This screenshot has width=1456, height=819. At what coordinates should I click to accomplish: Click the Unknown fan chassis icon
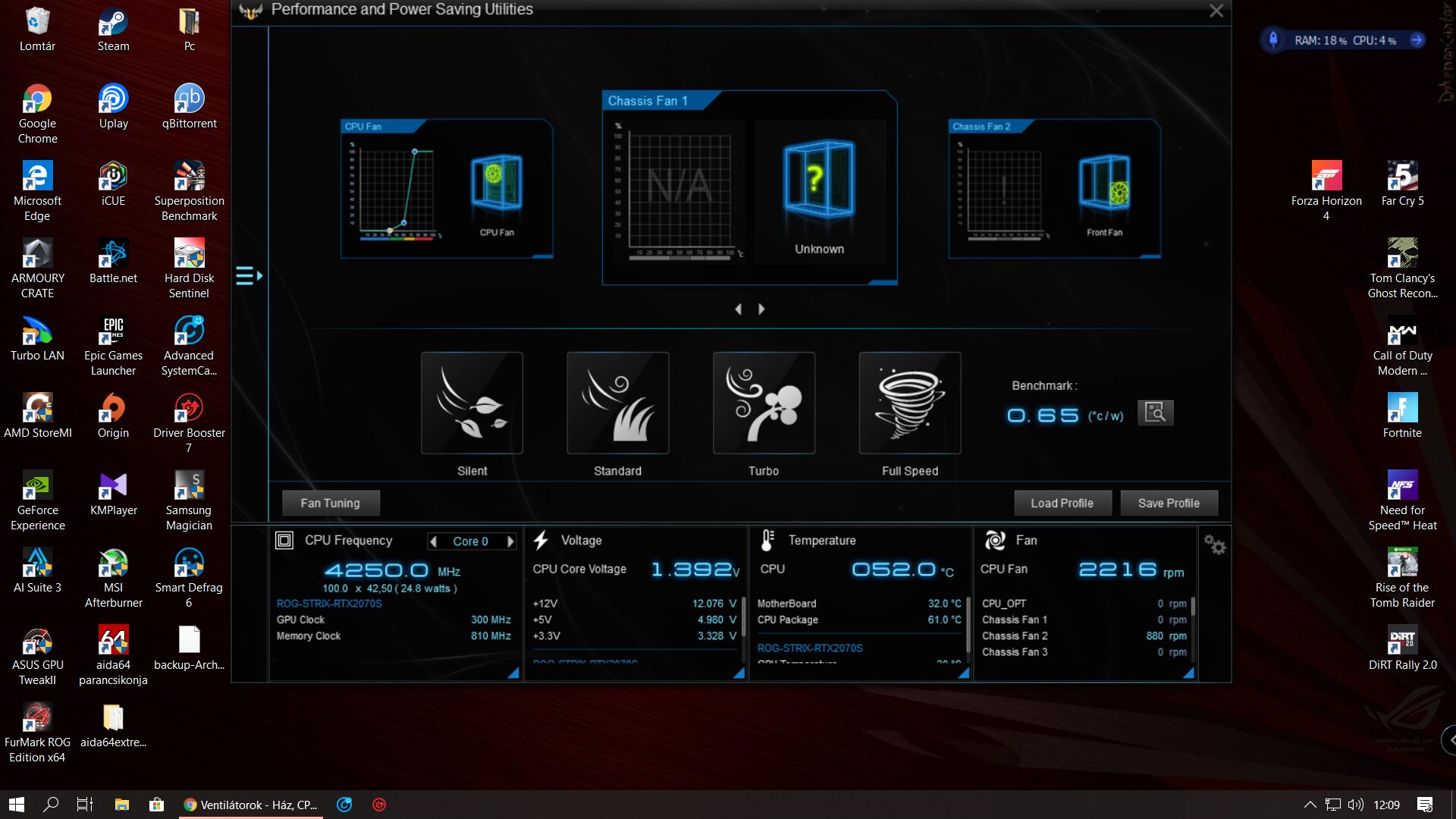(x=819, y=180)
